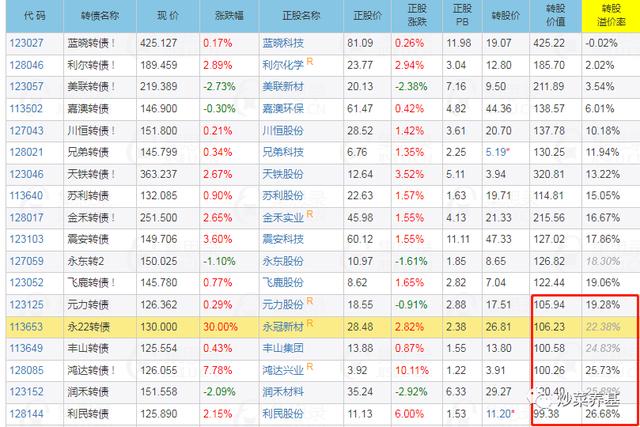
Task: Open stock link 永东股份
Action: click(283, 261)
